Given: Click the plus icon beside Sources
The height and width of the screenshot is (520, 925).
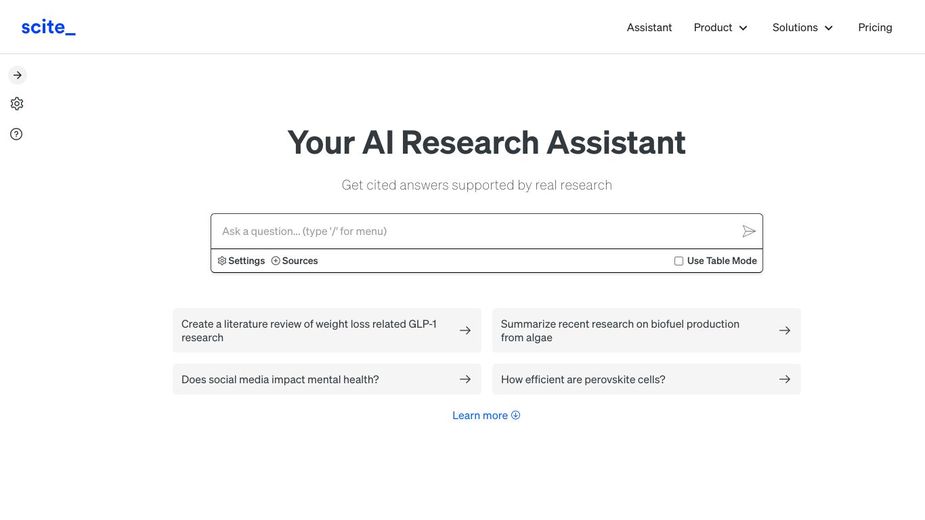Looking at the screenshot, I should click(276, 261).
